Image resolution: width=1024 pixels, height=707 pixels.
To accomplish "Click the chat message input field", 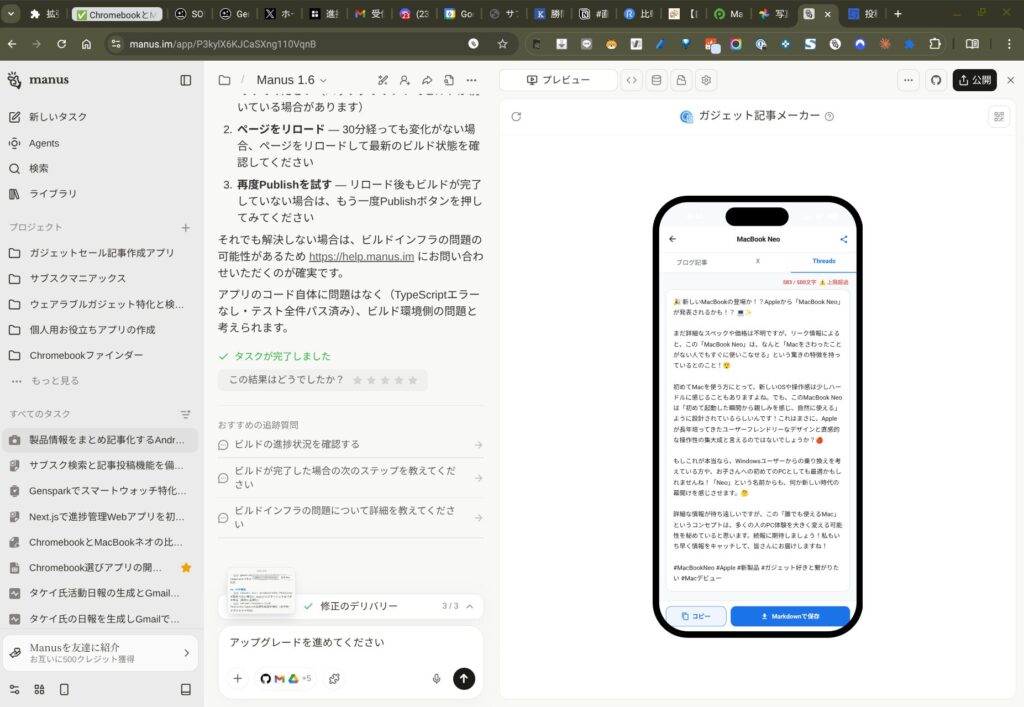I will pos(350,642).
